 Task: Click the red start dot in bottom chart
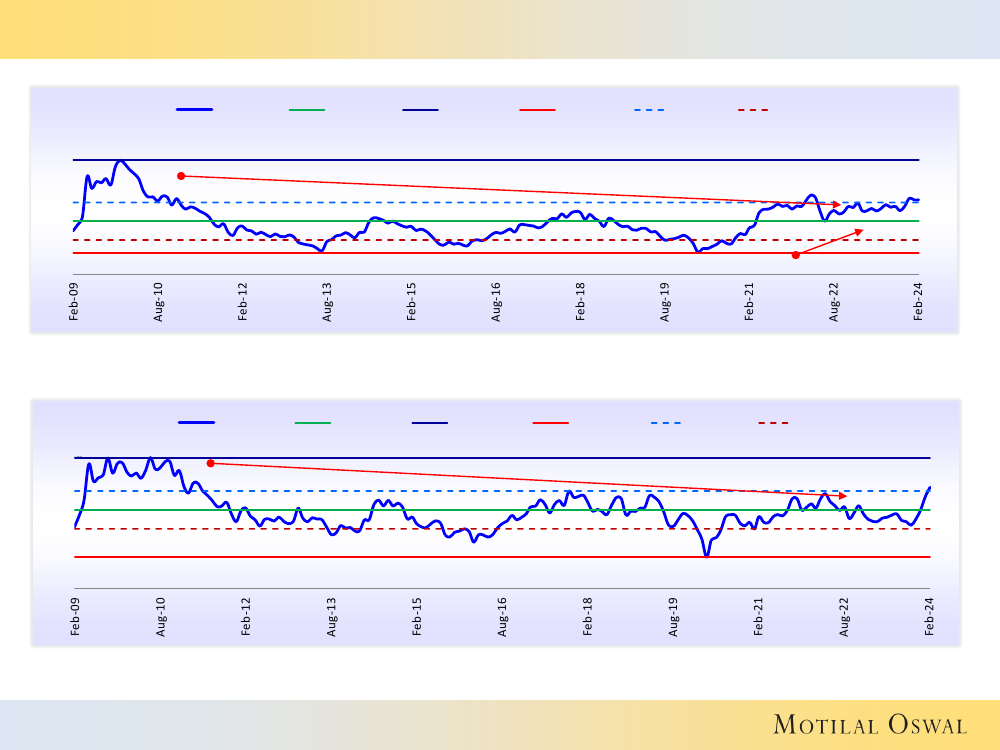pyautogui.click(x=210, y=463)
